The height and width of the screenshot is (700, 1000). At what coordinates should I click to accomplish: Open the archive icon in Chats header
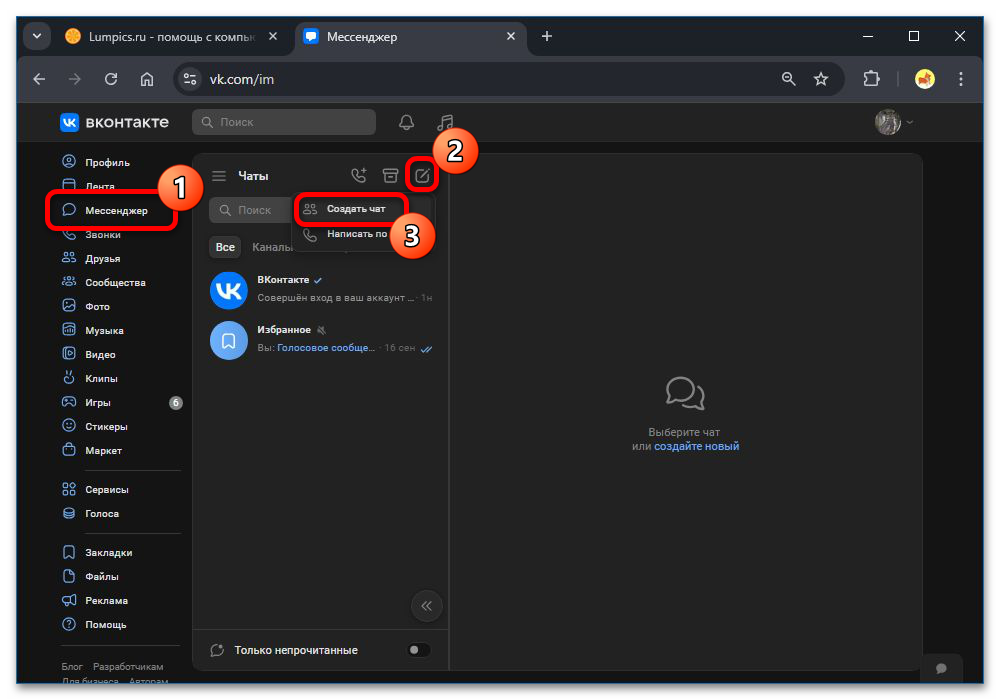point(390,175)
